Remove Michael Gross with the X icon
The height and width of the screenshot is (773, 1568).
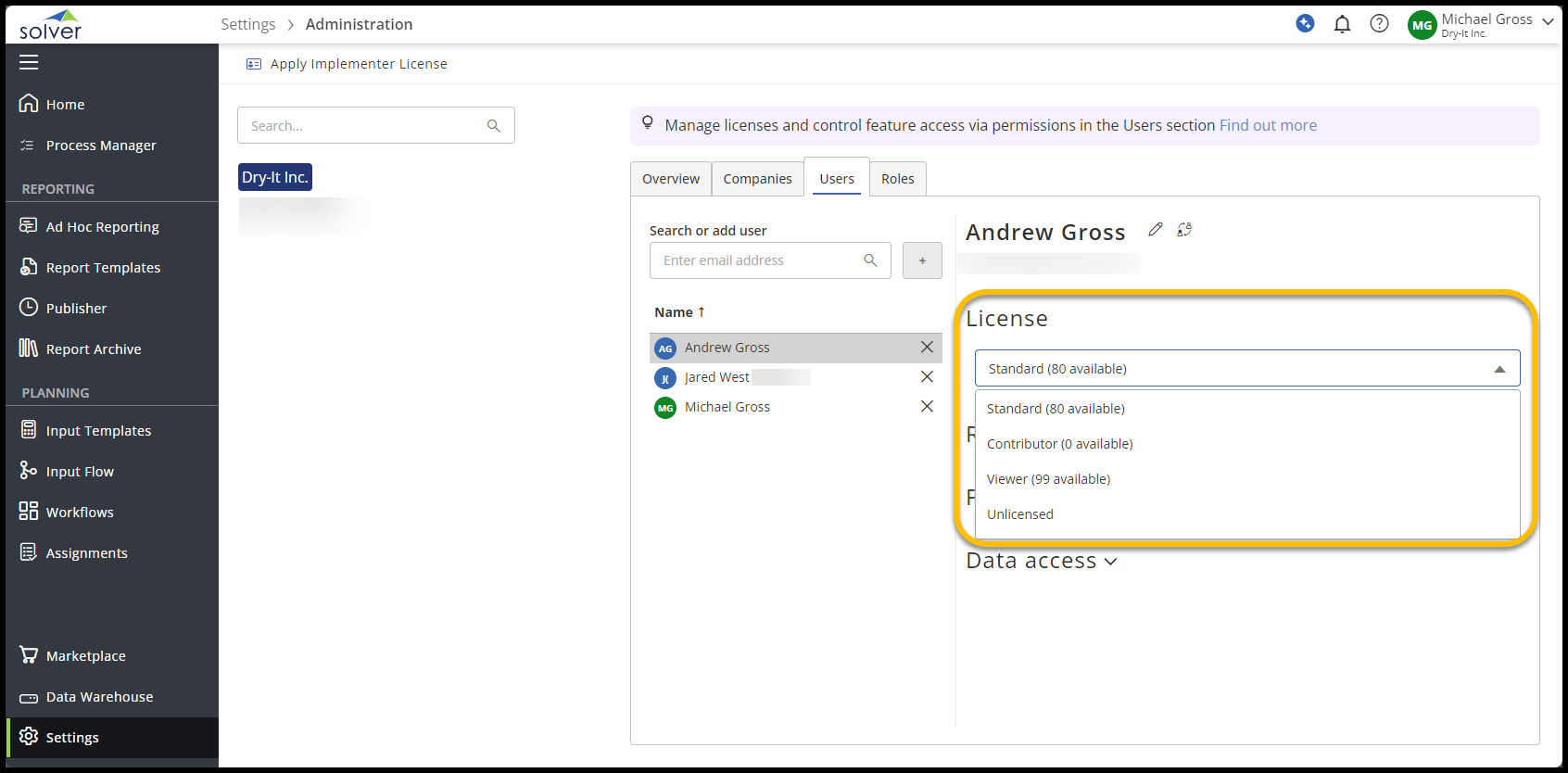[927, 407]
